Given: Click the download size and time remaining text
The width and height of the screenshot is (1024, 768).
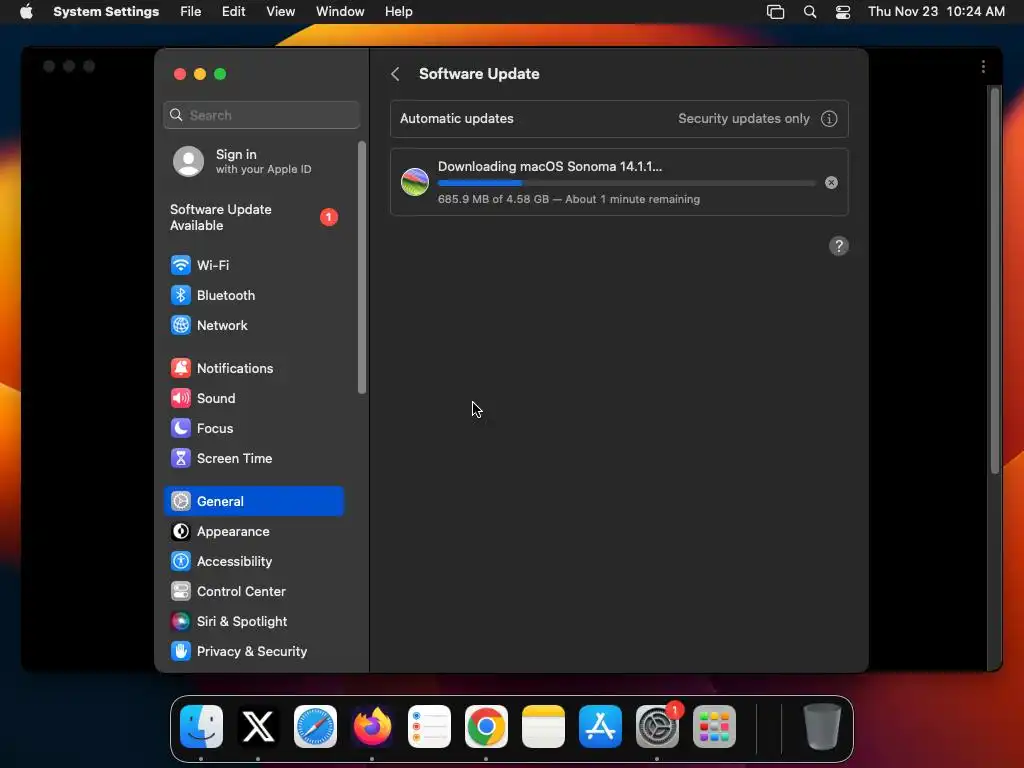Looking at the screenshot, I should point(569,199).
